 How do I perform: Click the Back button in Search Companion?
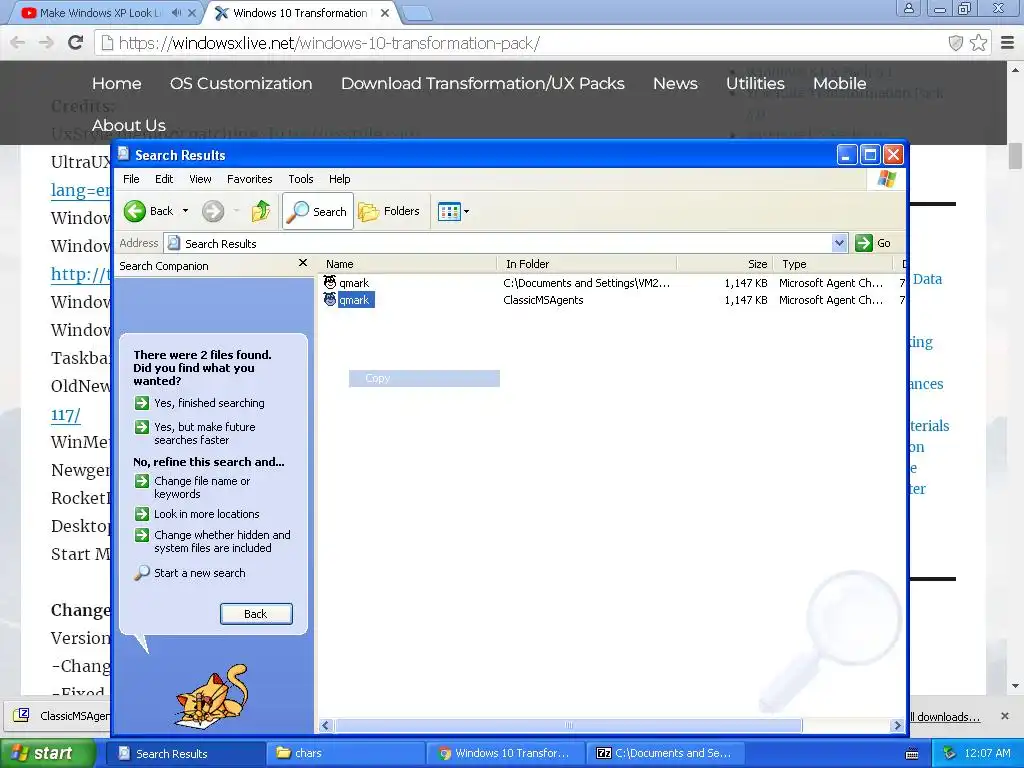coord(256,614)
